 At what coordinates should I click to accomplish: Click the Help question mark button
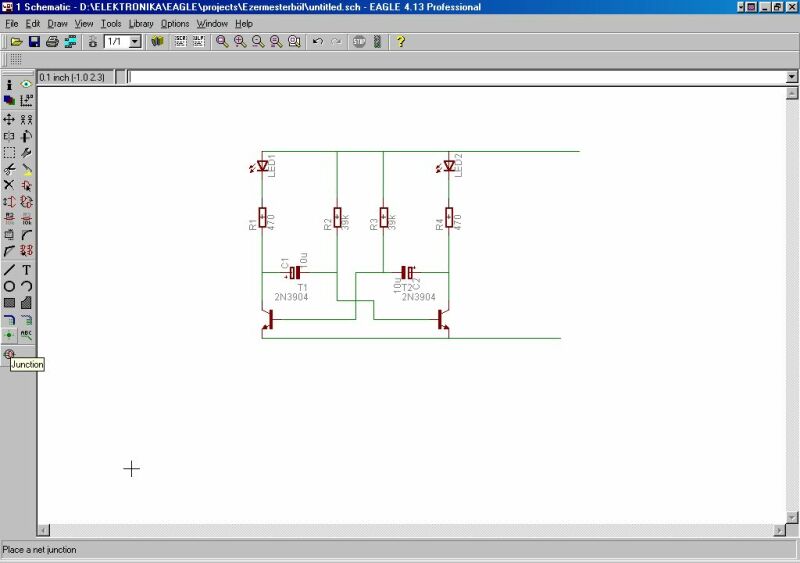point(400,42)
